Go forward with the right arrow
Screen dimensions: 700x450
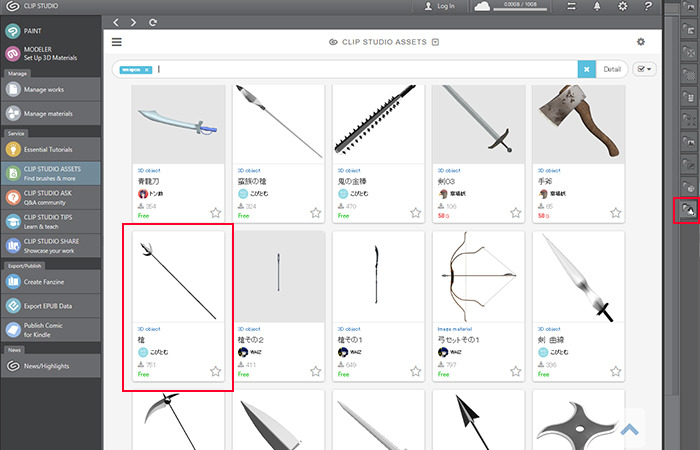tap(133, 22)
